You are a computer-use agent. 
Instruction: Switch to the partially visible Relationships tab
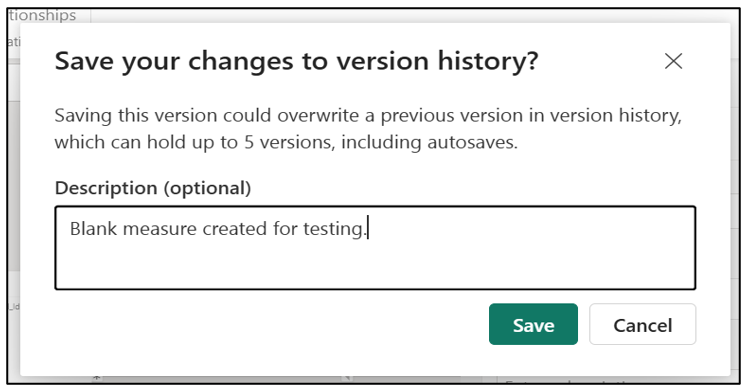coord(42,15)
